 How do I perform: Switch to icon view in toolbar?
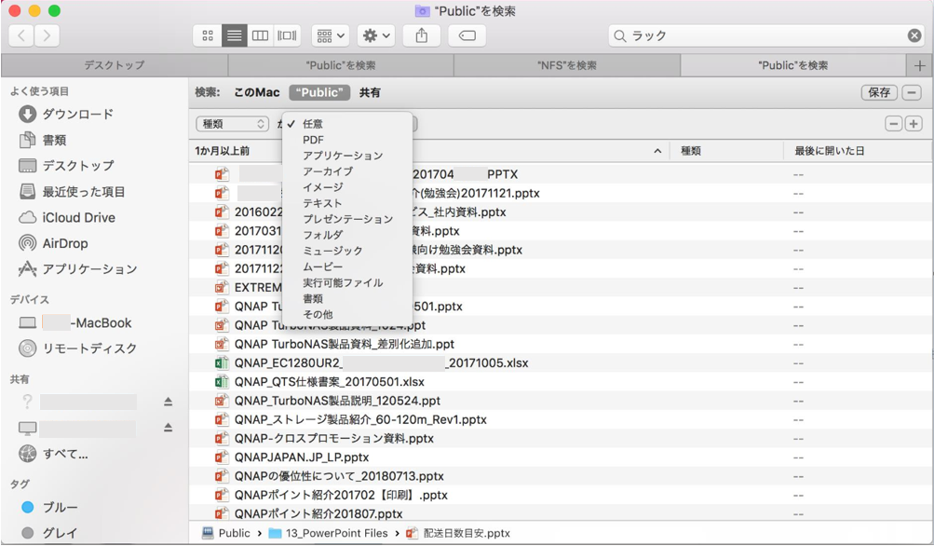pyautogui.click(x=208, y=35)
